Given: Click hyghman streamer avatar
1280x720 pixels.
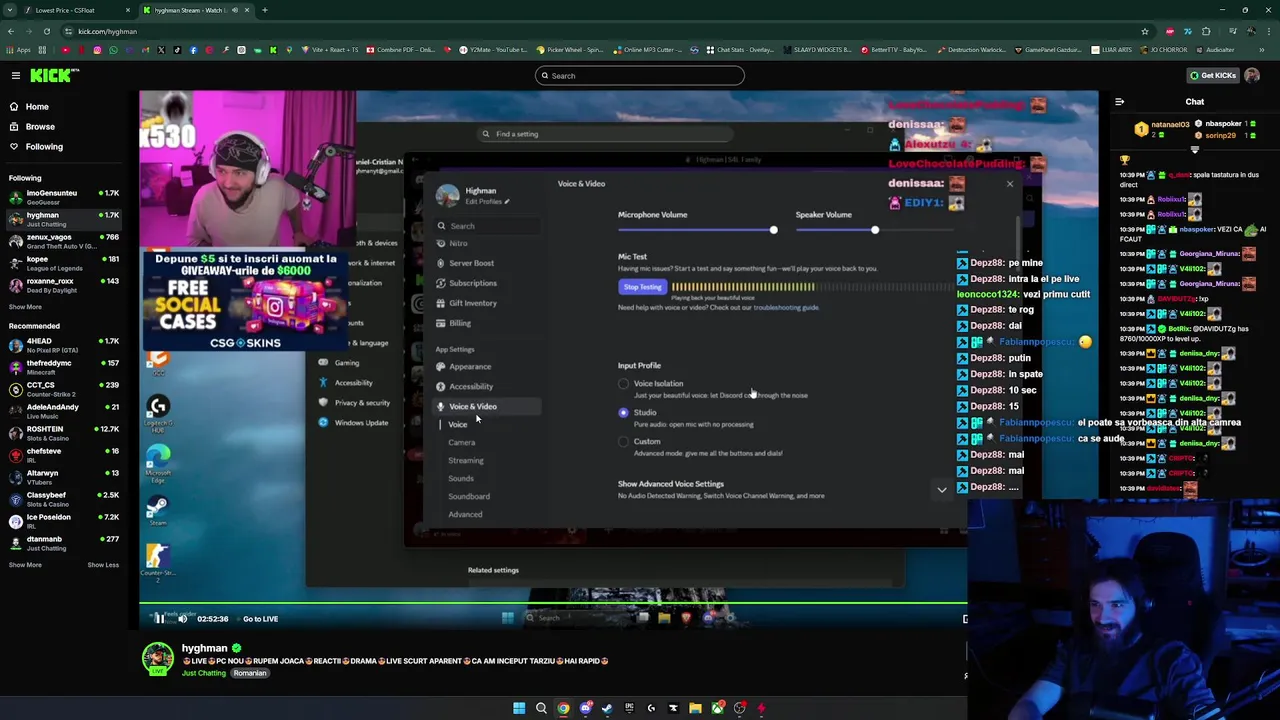Looking at the screenshot, I should click(x=157, y=660).
